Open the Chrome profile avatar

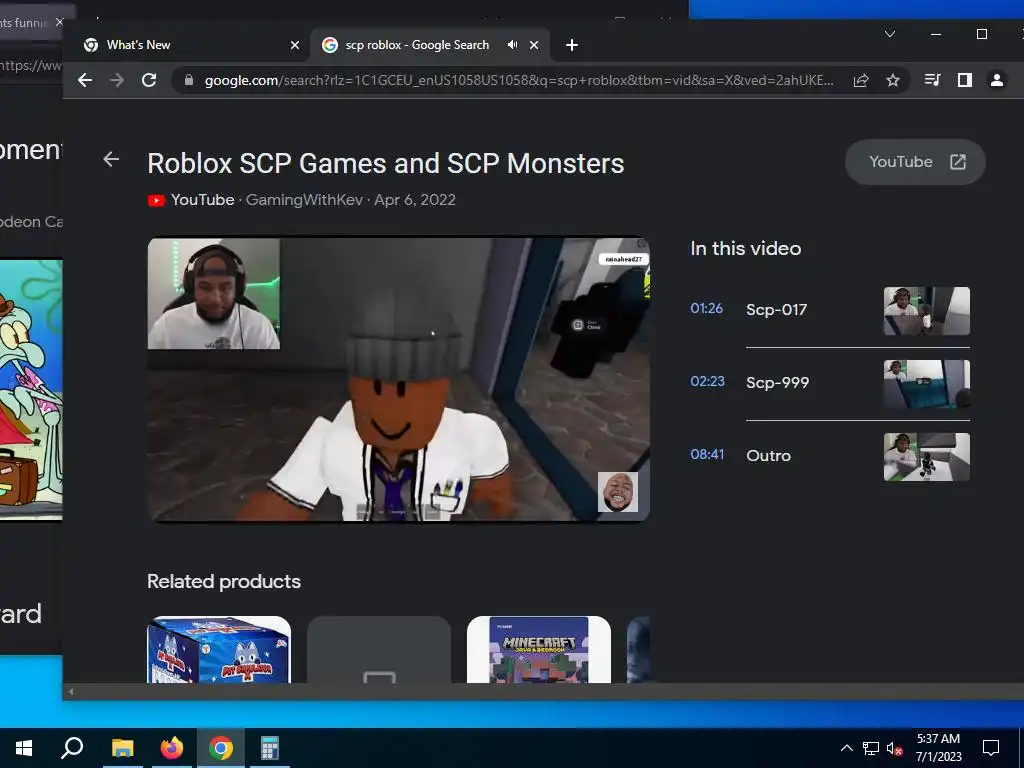(997, 80)
